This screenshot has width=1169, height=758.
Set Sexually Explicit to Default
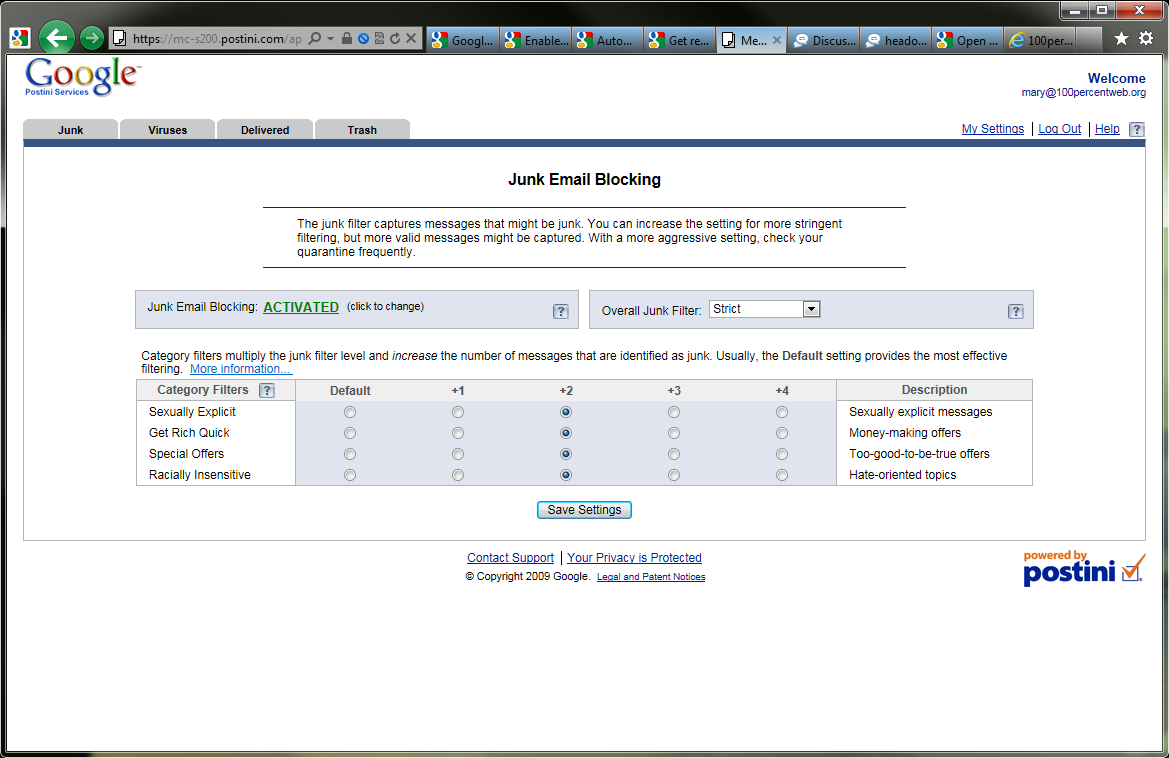pyautogui.click(x=350, y=412)
